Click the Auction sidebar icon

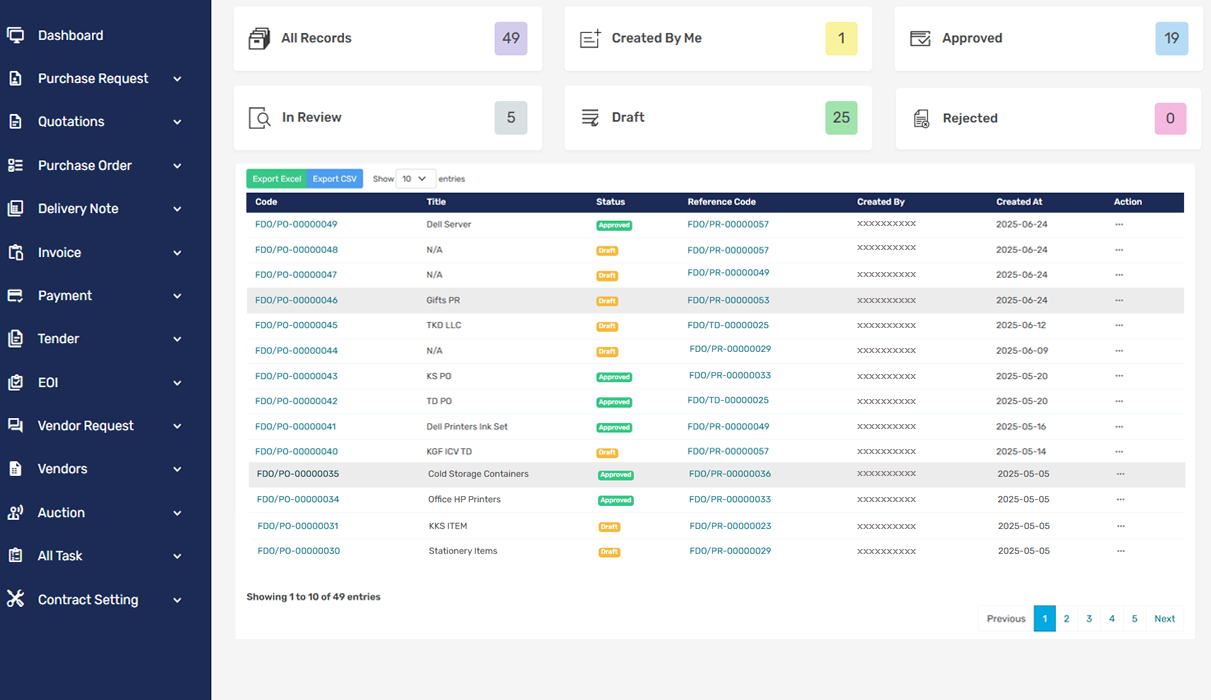[15, 512]
